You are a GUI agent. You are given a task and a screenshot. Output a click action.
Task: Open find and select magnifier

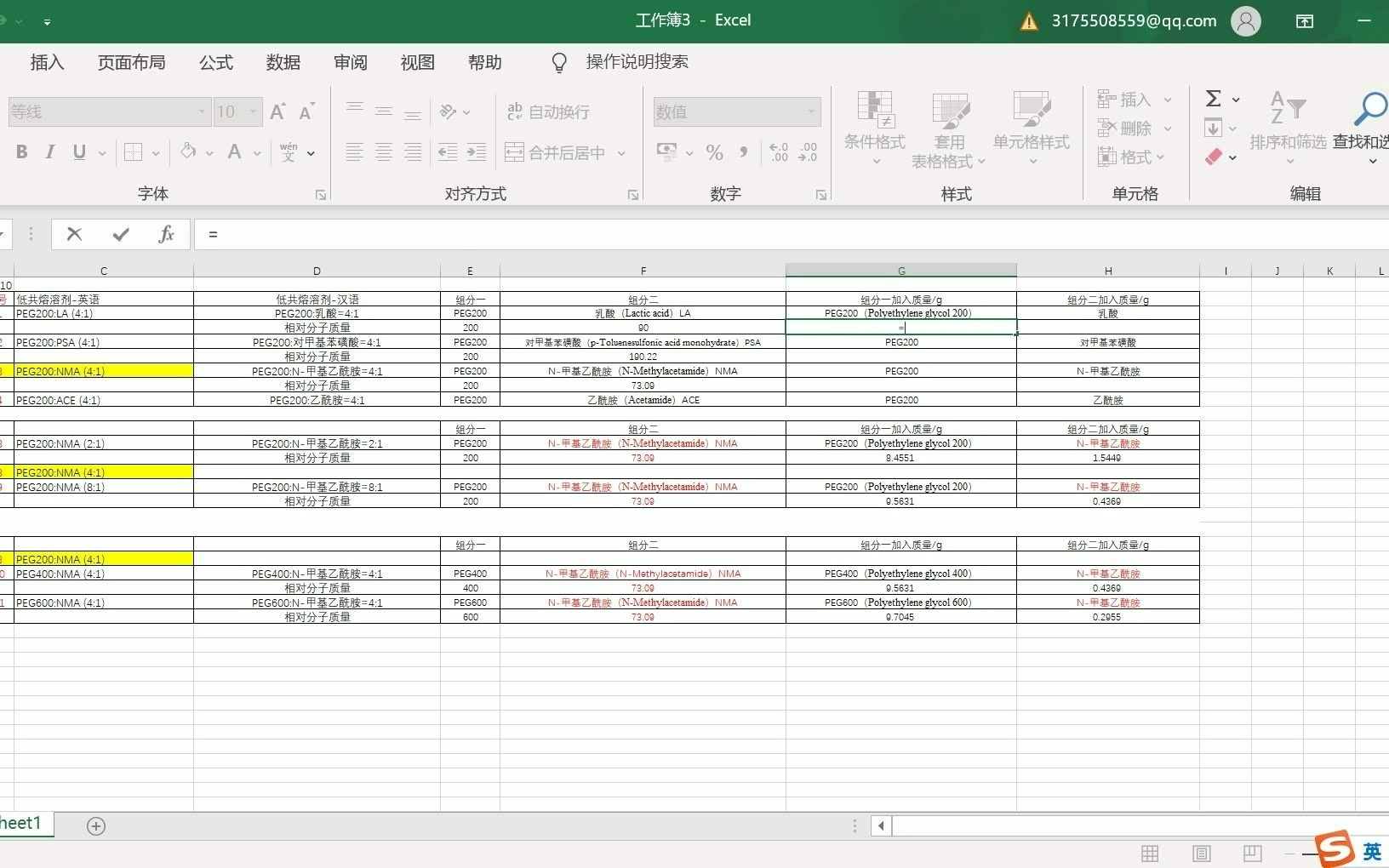tap(1370, 109)
